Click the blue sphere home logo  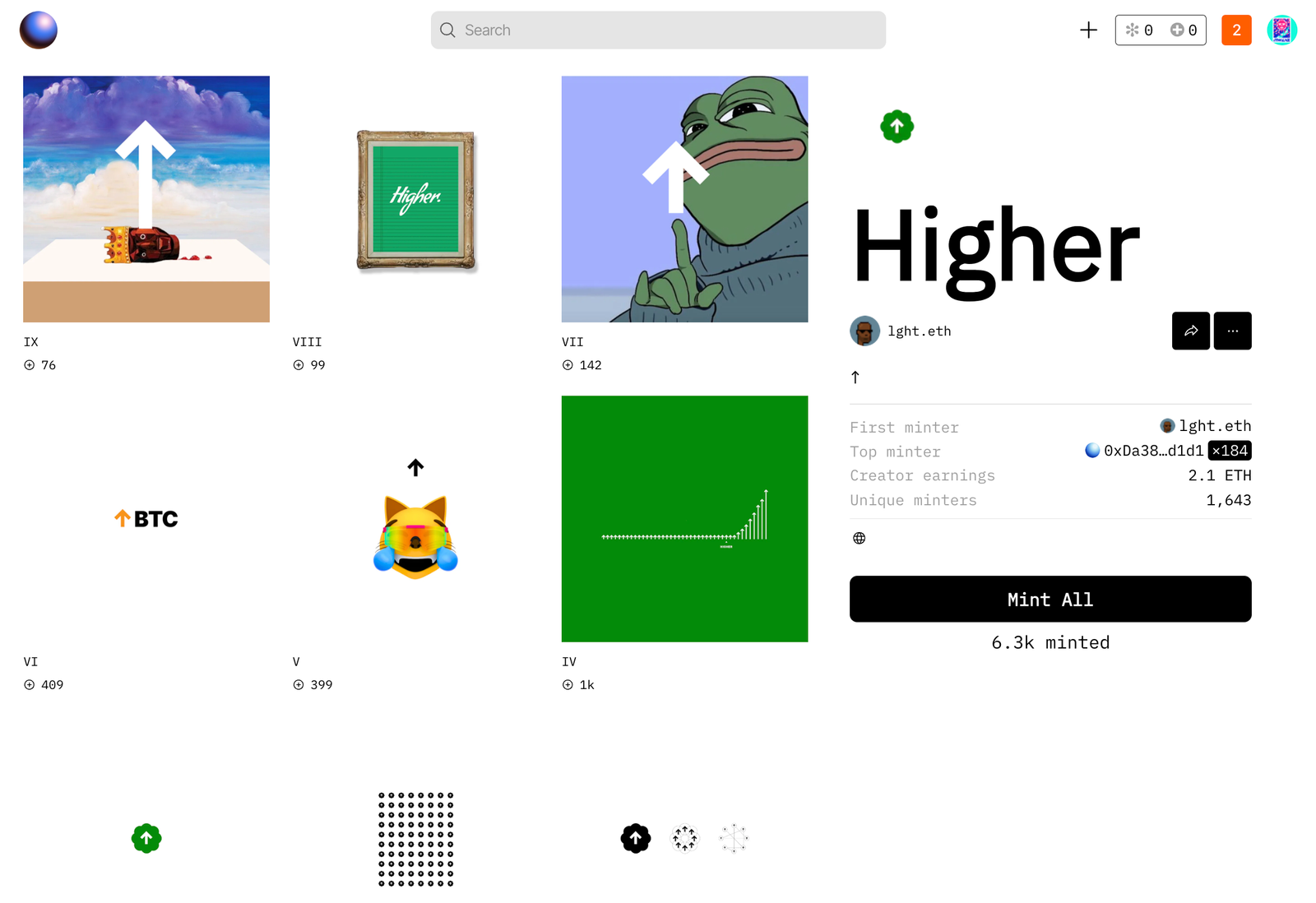point(39,30)
